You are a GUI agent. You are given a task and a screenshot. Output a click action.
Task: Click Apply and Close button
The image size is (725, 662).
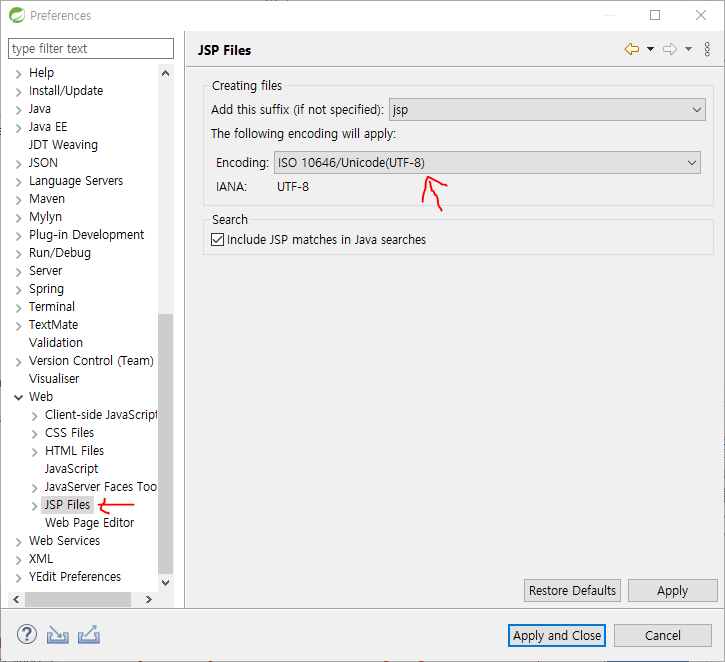click(557, 635)
